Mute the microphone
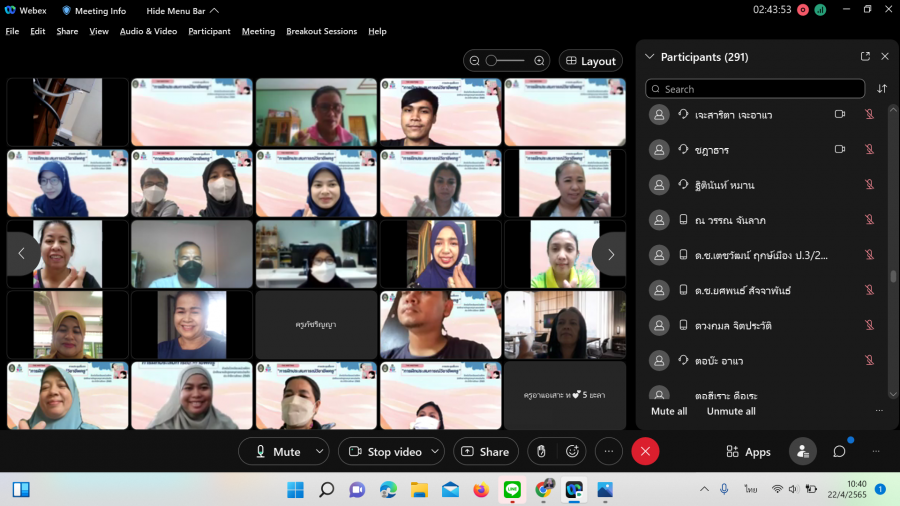This screenshot has height=506, width=900. (x=277, y=452)
